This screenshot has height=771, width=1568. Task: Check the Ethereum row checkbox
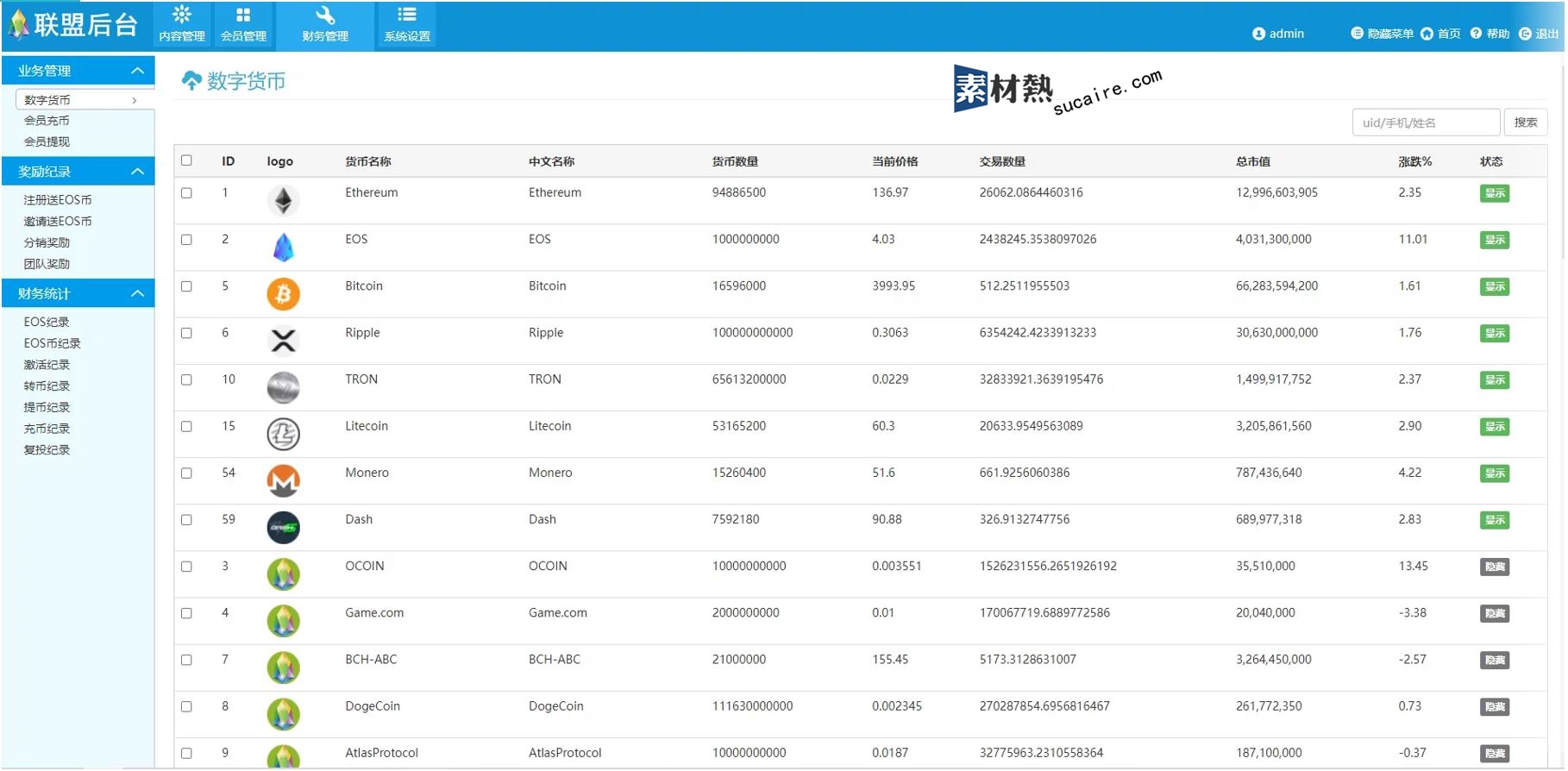186,193
